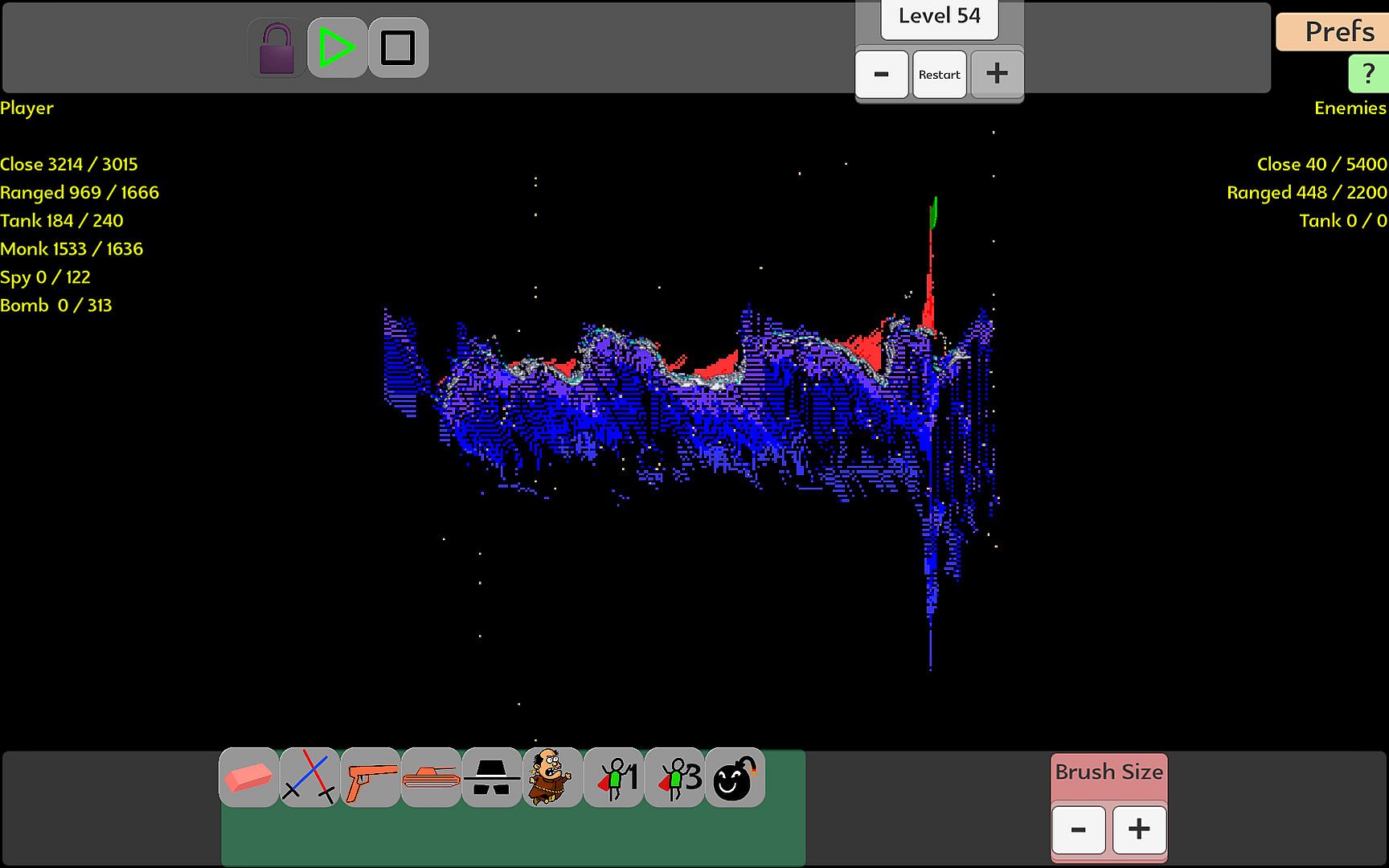The image size is (1389, 868).
Task: Click the enemy "Tank 0 / 0" stat
Action: point(1343,220)
